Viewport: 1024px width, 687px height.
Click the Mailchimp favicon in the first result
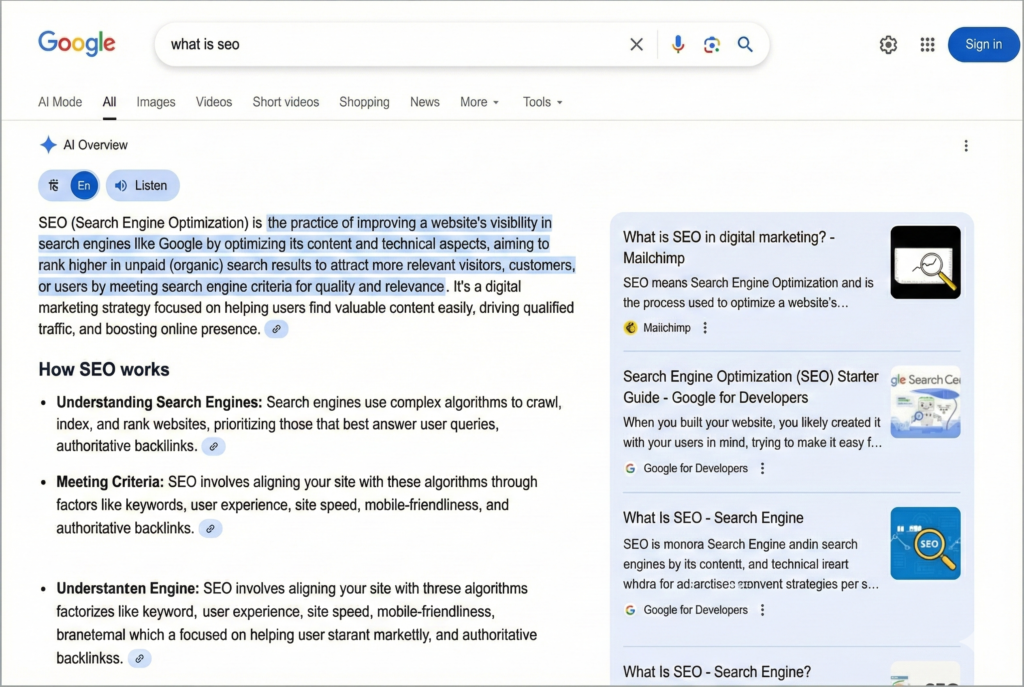pos(628,326)
